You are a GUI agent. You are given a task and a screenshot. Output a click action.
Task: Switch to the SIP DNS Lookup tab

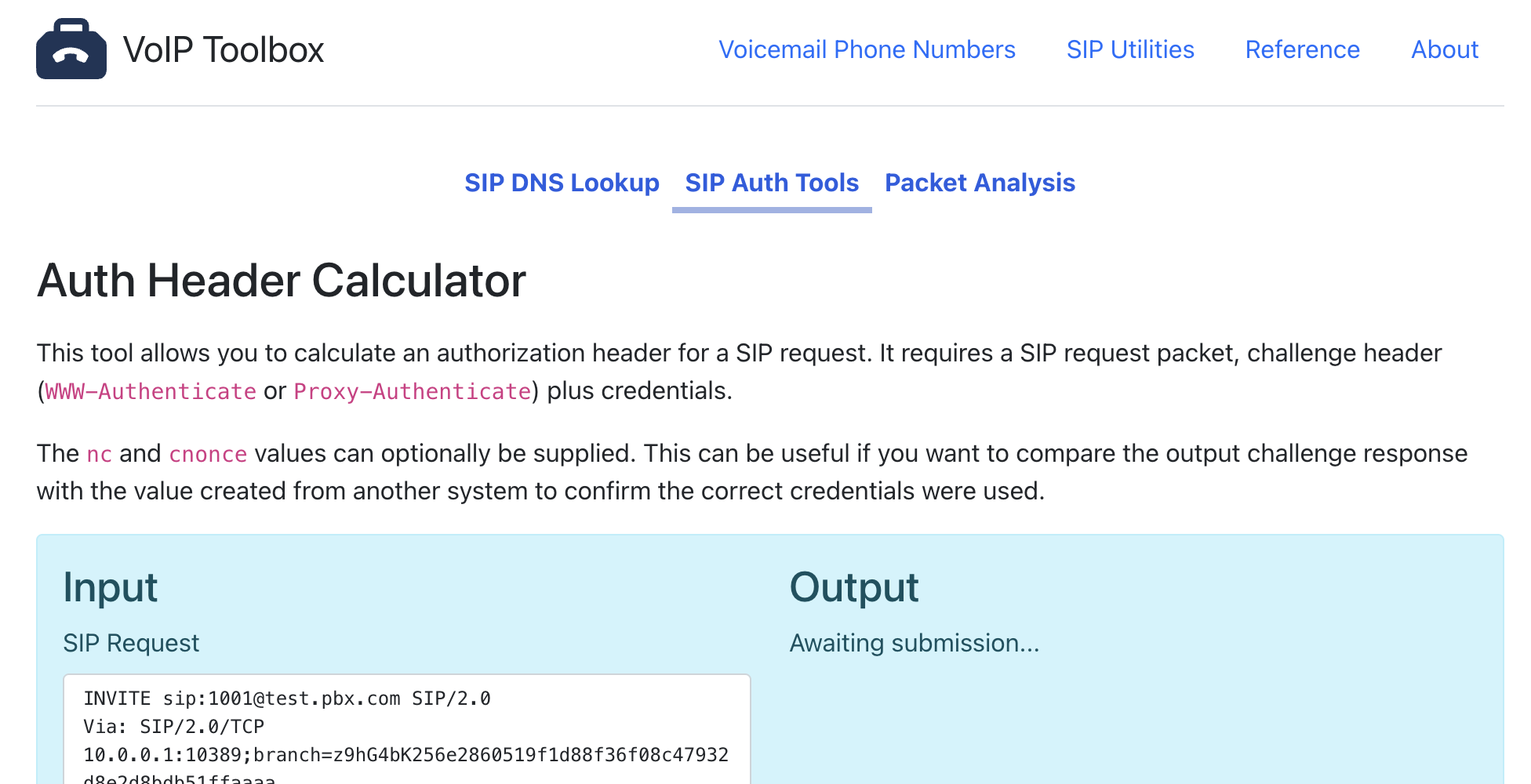(562, 183)
